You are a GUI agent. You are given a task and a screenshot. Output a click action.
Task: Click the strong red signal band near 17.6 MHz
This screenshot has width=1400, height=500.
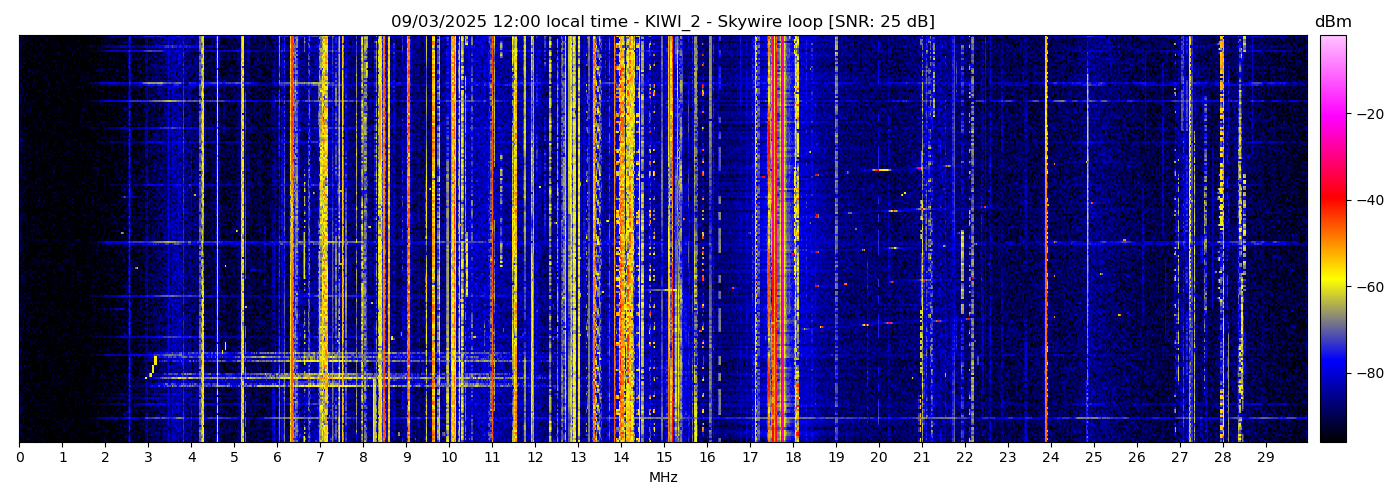tap(777, 240)
